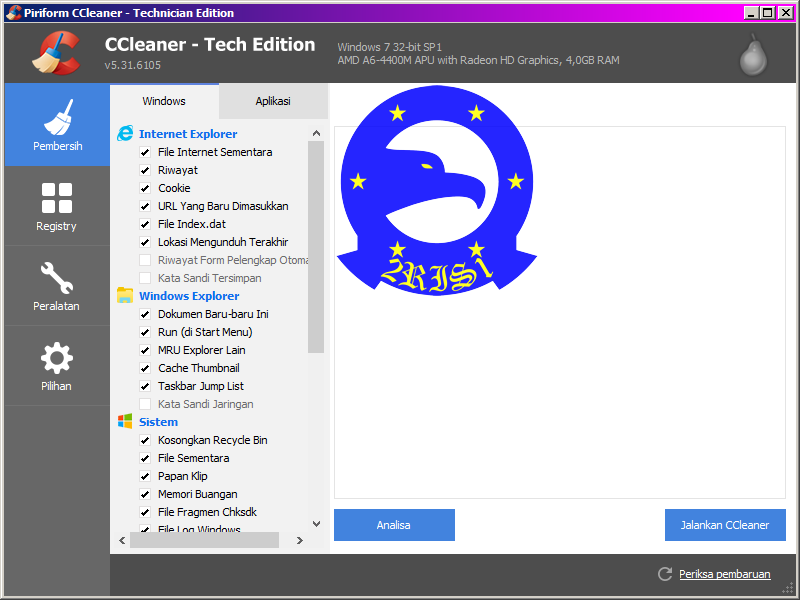
Task: Uncheck File Index.dat
Action: coord(145,224)
